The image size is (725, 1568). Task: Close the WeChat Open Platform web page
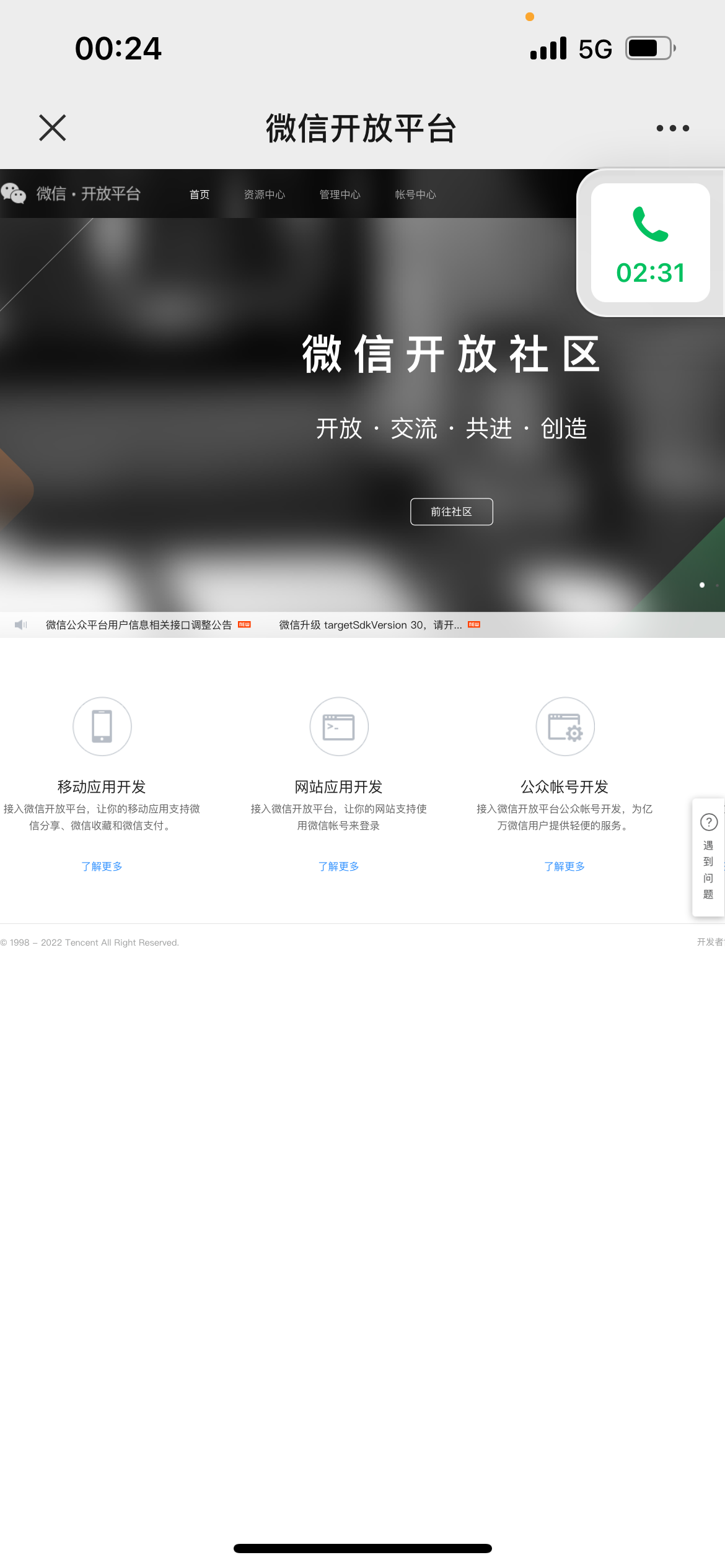[53, 128]
